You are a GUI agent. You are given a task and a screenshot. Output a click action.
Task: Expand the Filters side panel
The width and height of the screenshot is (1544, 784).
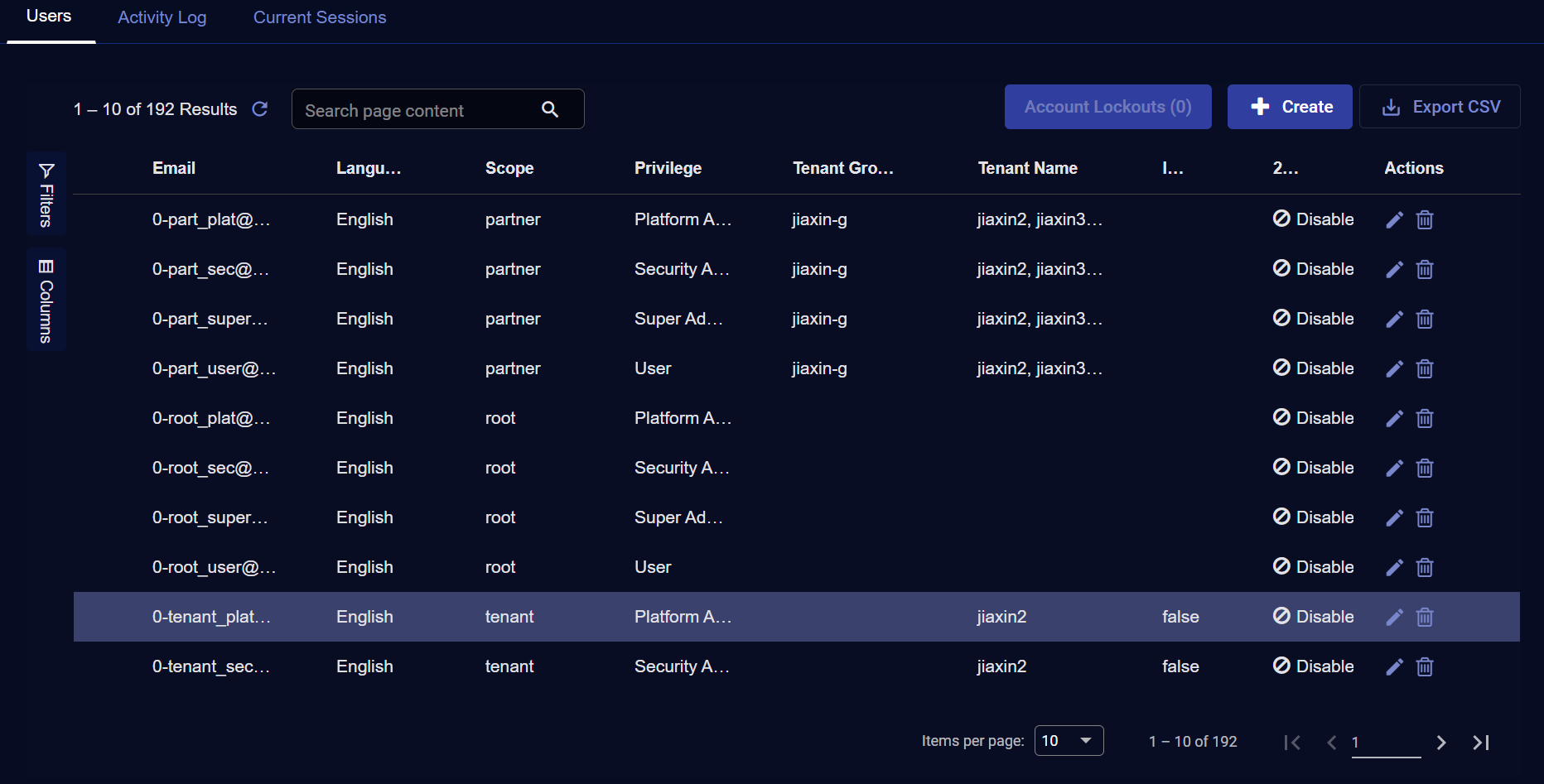click(x=46, y=194)
